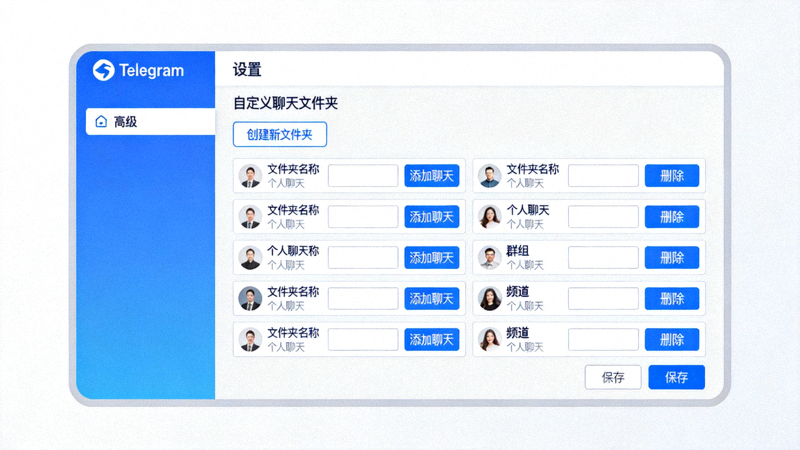Viewport: 800px width, 450px height.
Task: Click the avatar in the 群组 row
Action: click(x=490, y=258)
